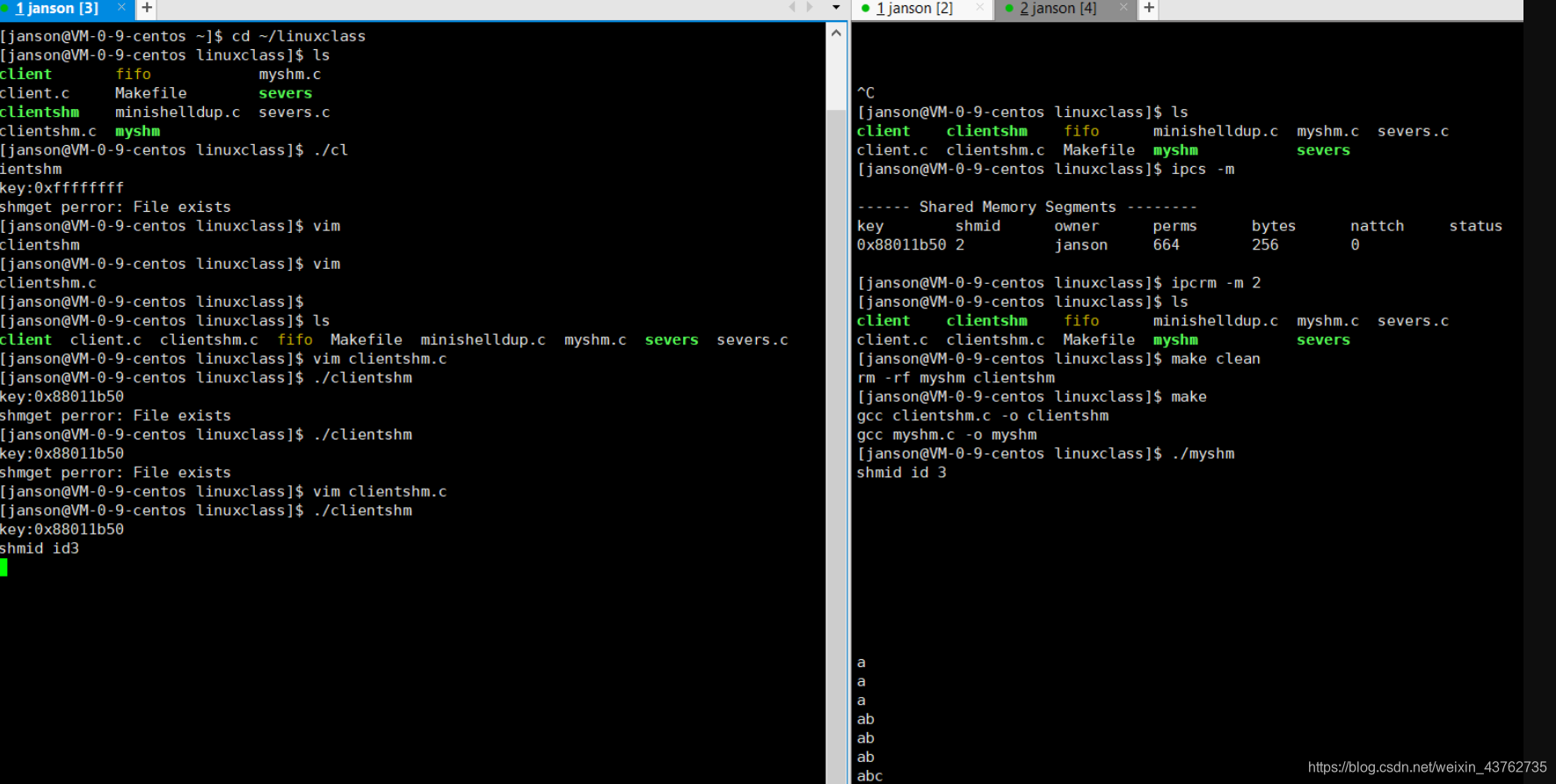Screen dimensions: 1556x784
Task: Click the 'shmid id 3' output in the right terminal
Action: (902, 473)
